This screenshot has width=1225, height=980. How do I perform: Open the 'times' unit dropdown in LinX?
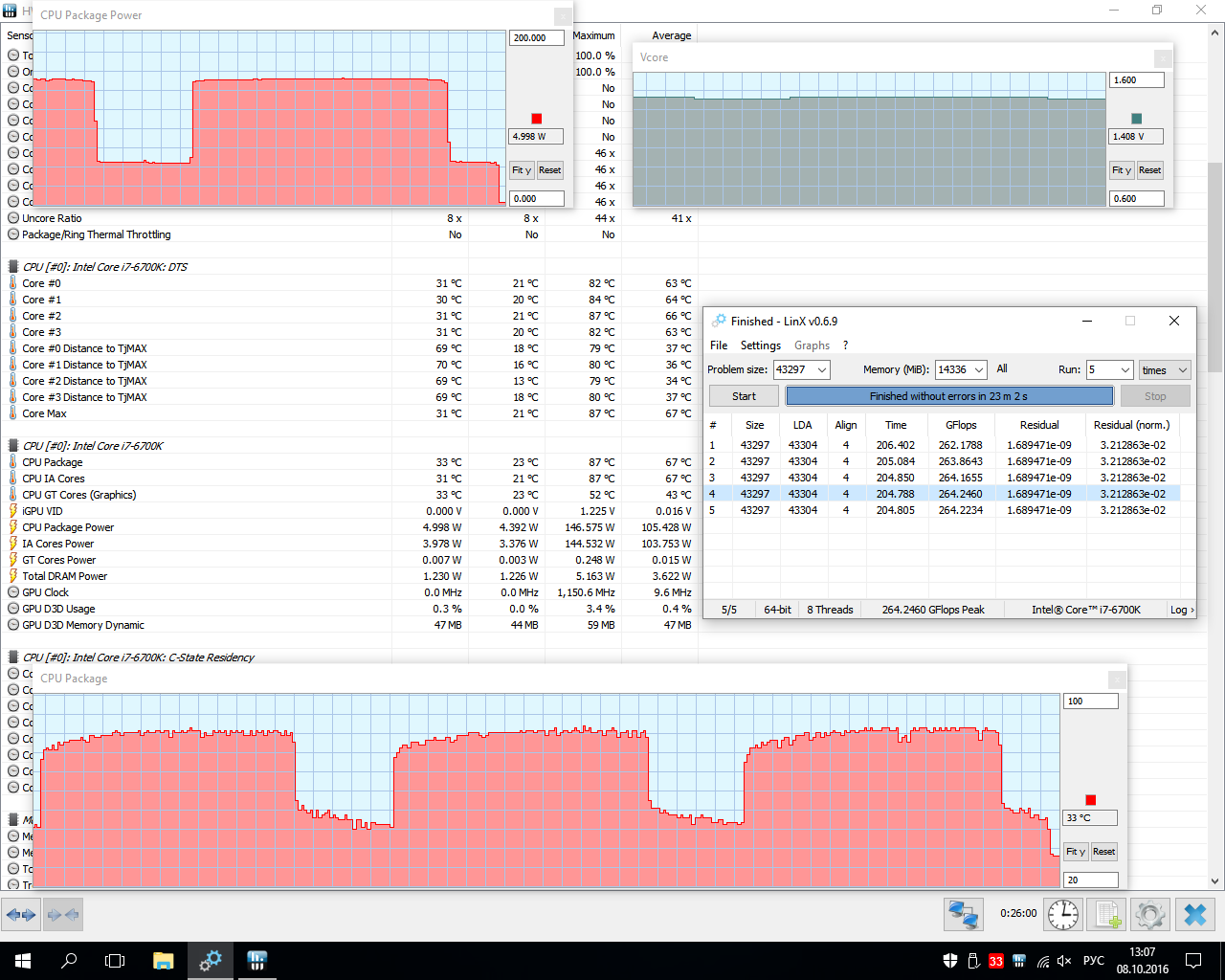1165,369
